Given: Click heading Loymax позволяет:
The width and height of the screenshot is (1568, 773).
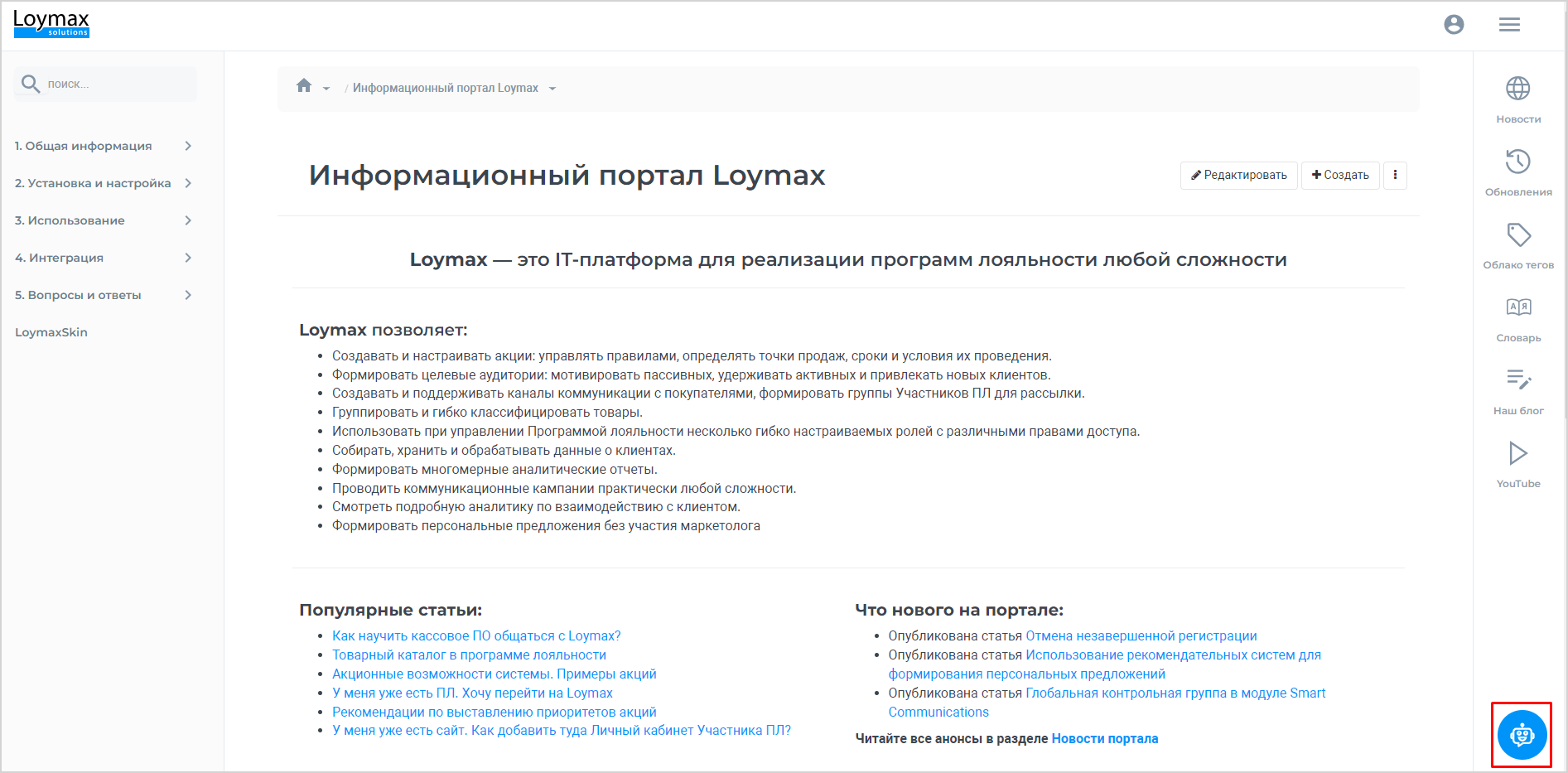Looking at the screenshot, I should tap(384, 330).
